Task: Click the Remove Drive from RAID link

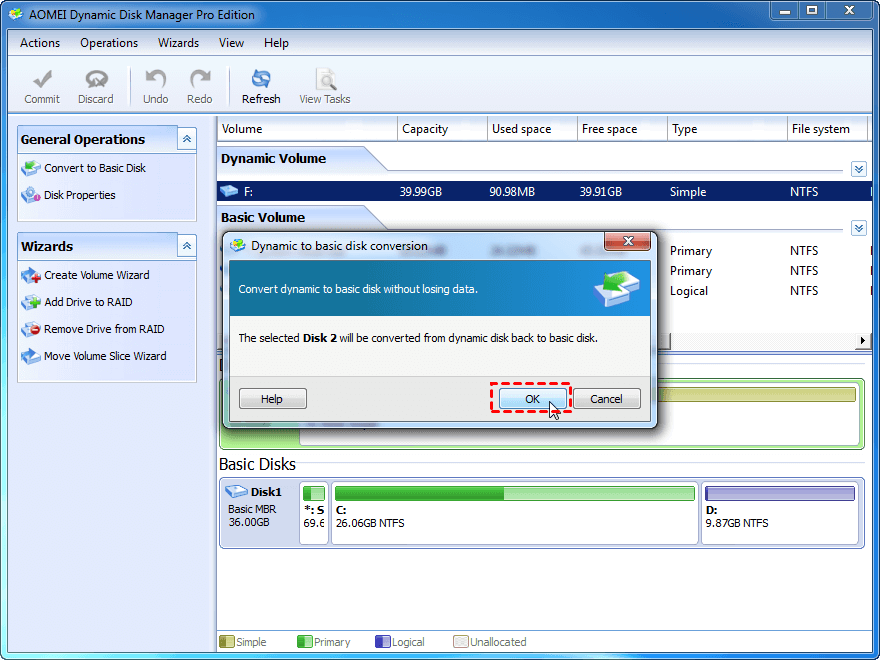Action: tap(104, 329)
